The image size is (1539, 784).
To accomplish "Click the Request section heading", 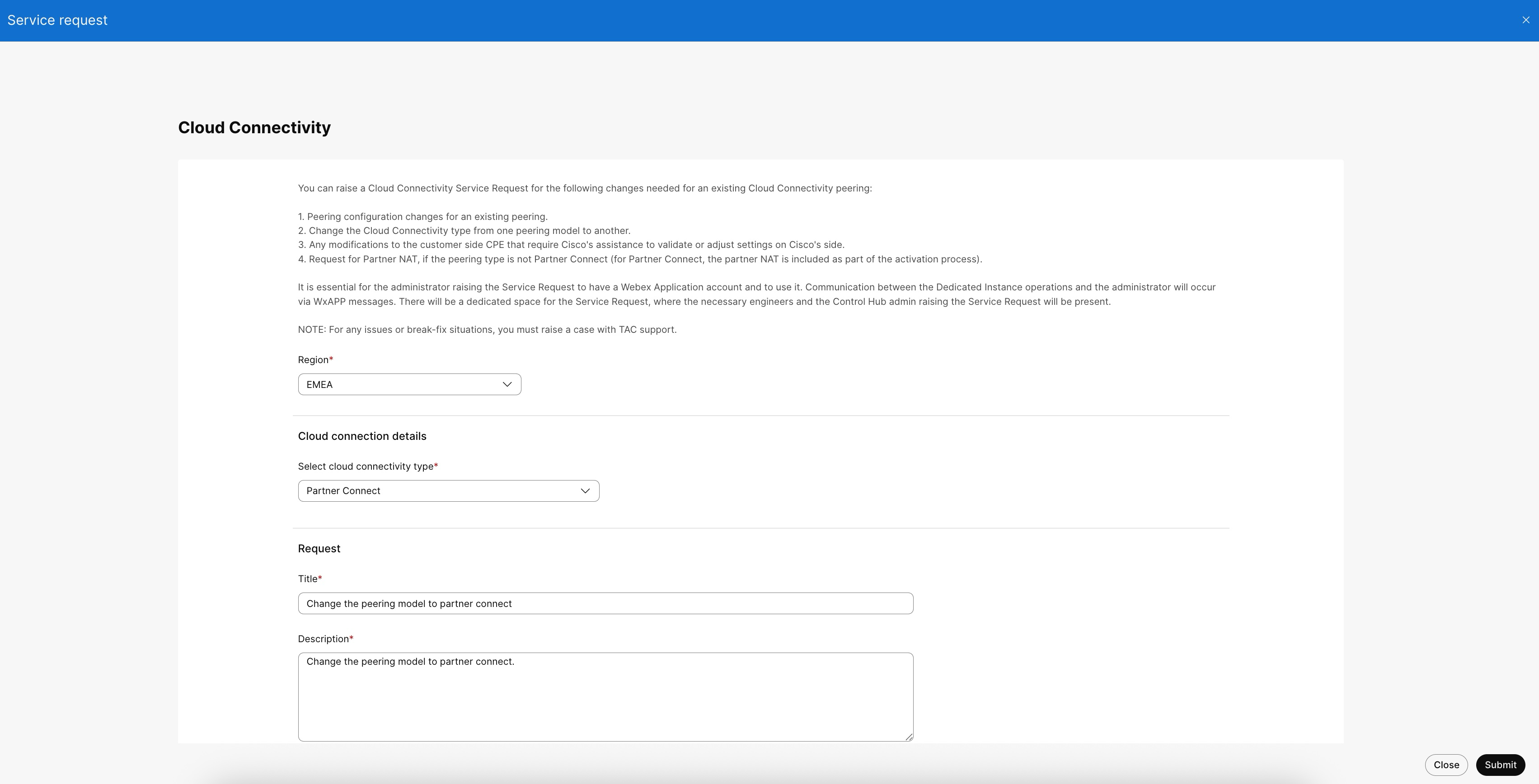I will coord(319,549).
